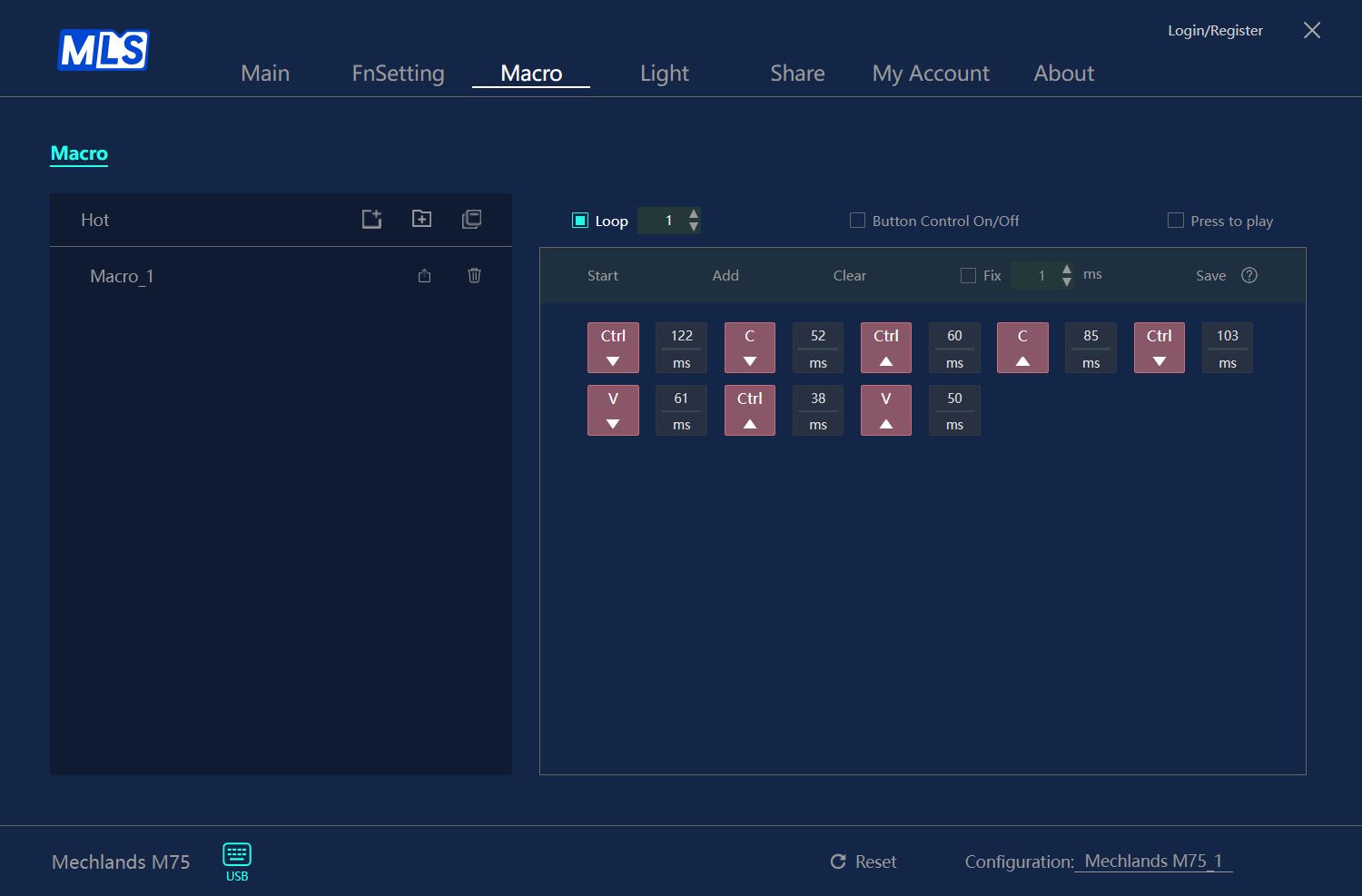Screen dimensions: 1362x896
Task: Decrease the Loop count with down arrow
Action: 694,226
